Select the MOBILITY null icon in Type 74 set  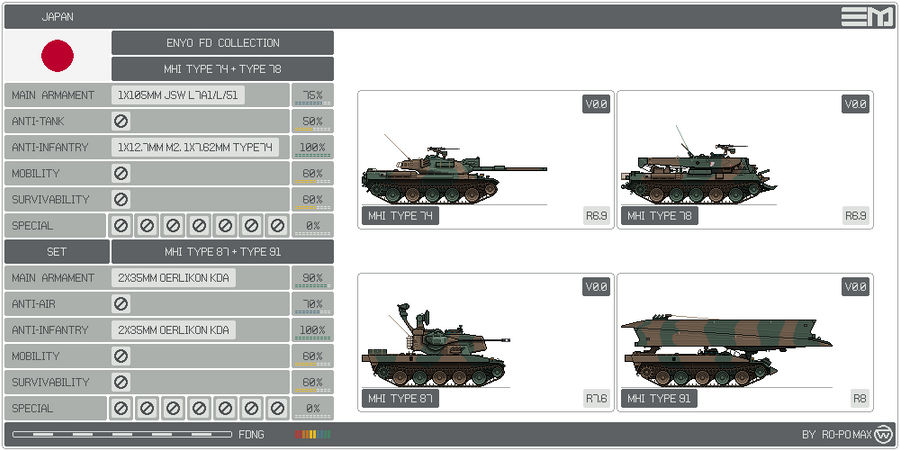click(121, 173)
